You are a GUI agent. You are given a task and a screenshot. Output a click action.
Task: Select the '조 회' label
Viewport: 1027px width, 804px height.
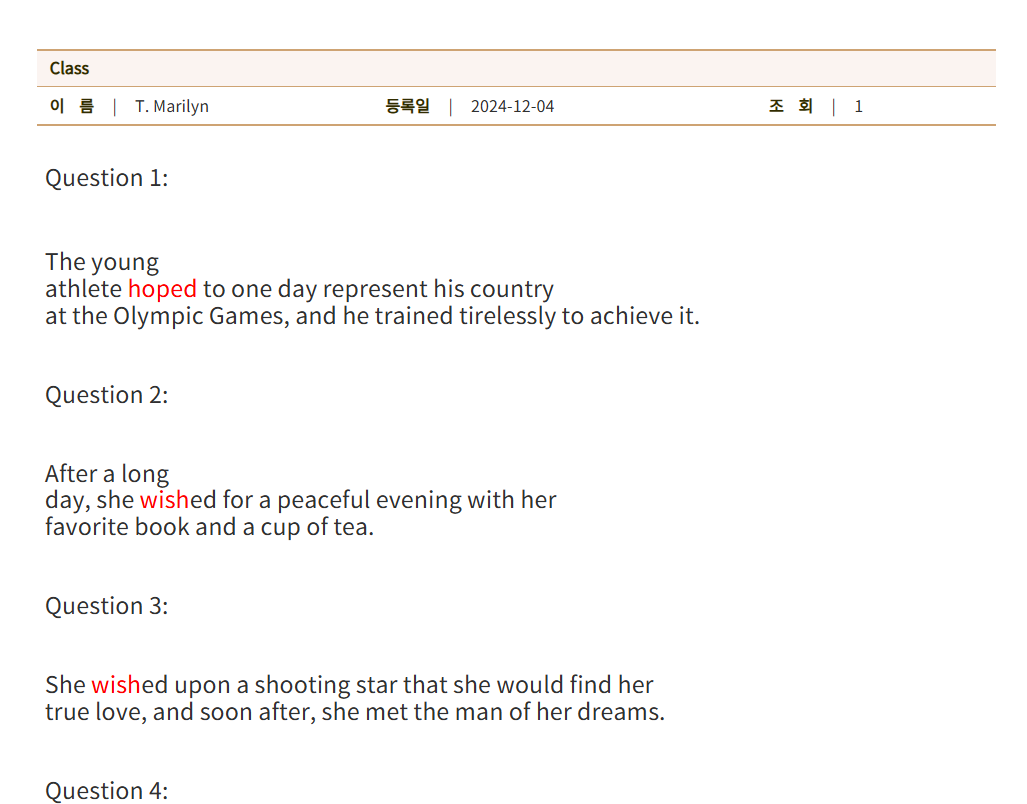[791, 106]
